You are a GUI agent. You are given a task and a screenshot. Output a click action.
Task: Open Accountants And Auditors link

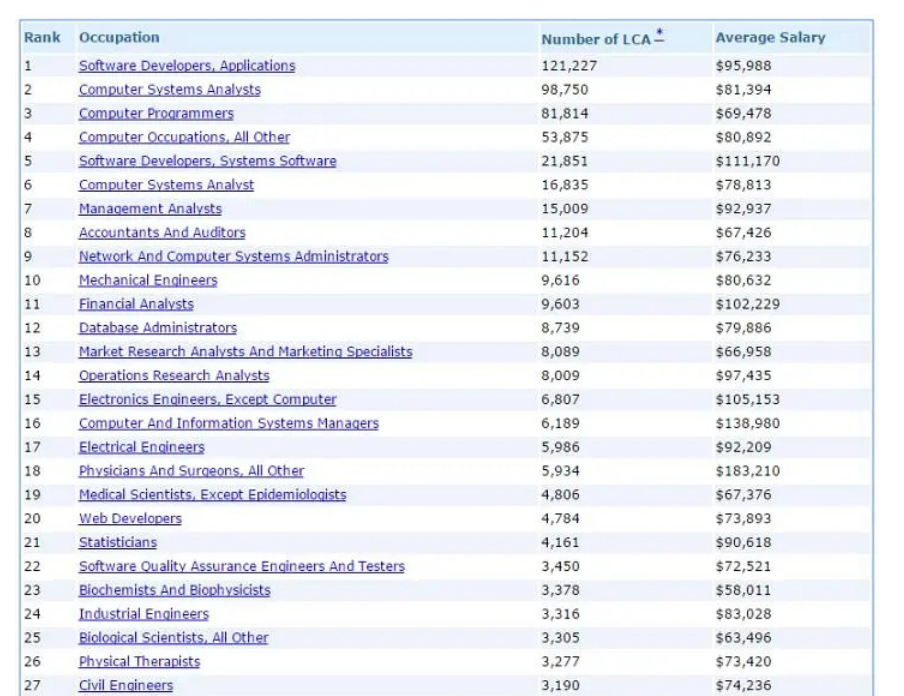tap(162, 233)
